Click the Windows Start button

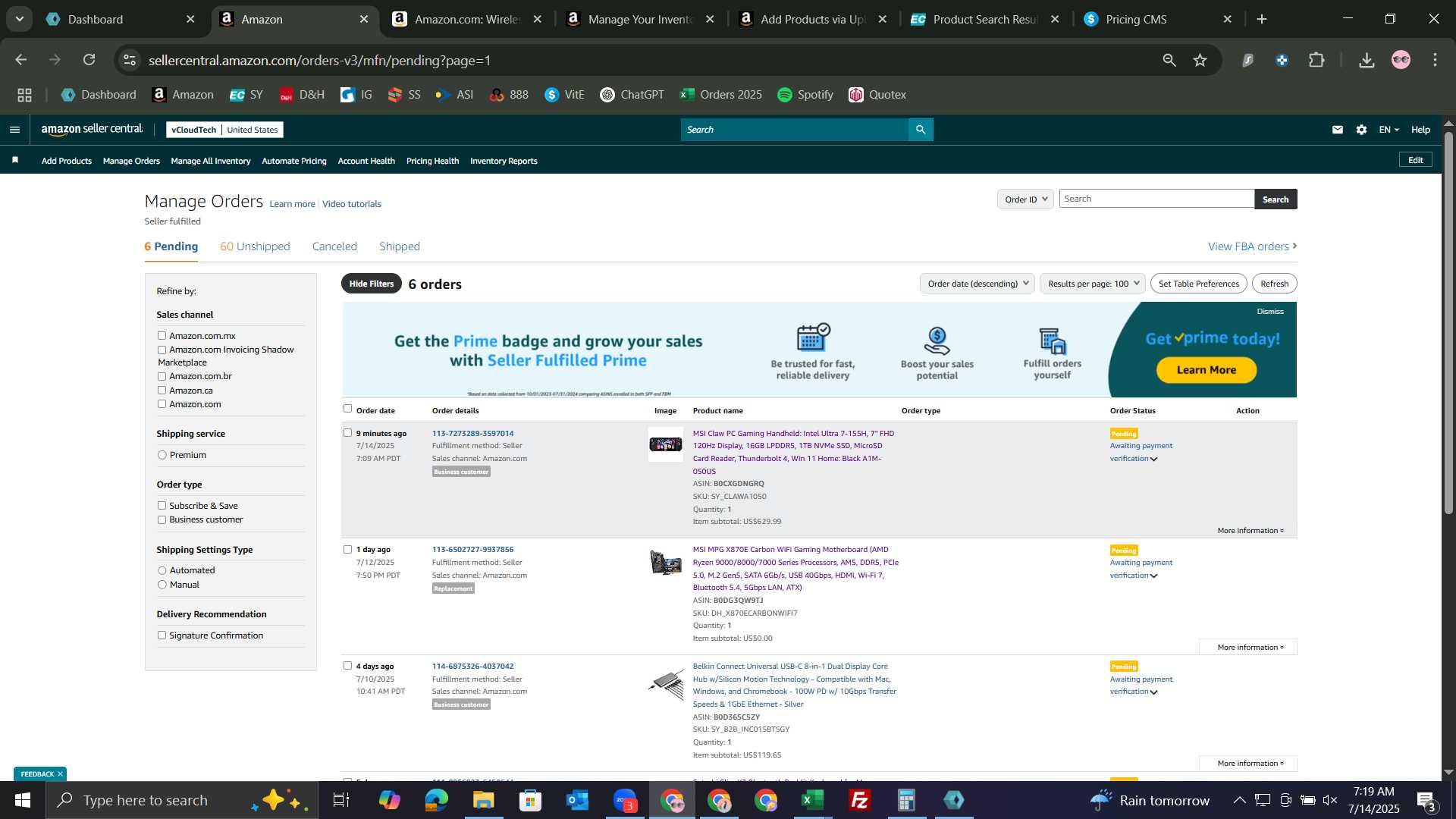click(23, 800)
